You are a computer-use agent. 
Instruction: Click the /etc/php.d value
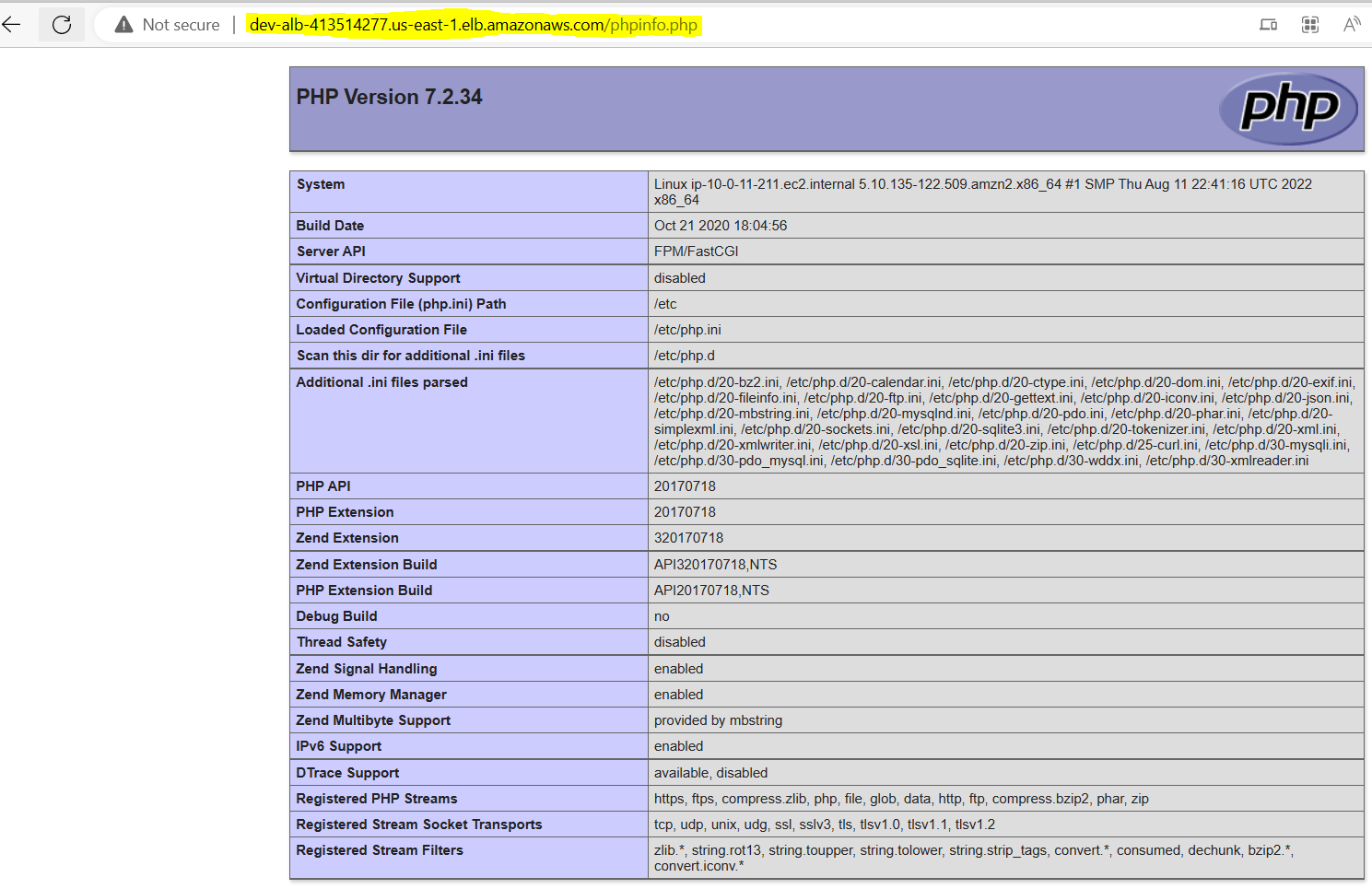click(685, 356)
